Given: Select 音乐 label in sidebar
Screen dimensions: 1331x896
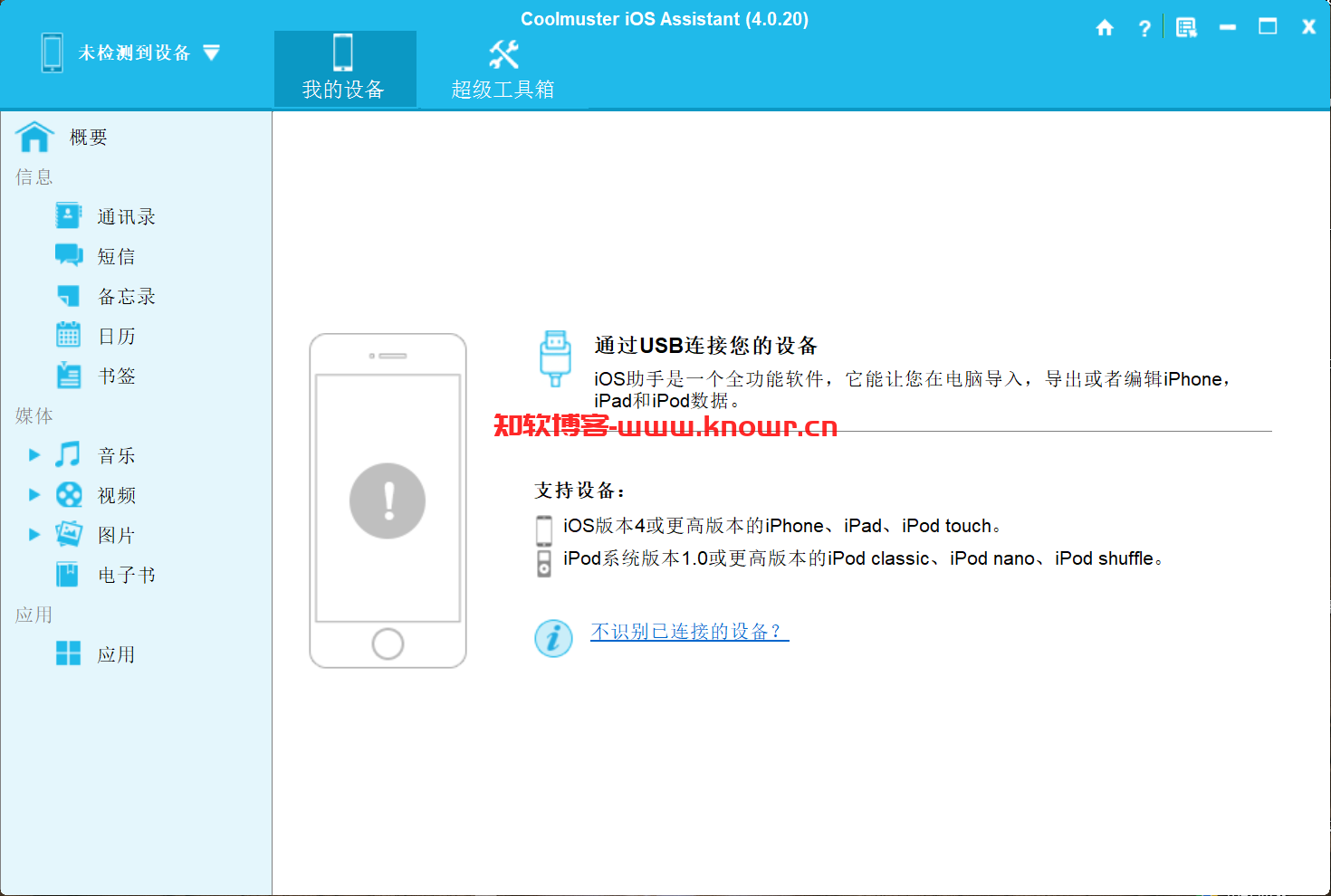Looking at the screenshot, I should (x=117, y=455).
